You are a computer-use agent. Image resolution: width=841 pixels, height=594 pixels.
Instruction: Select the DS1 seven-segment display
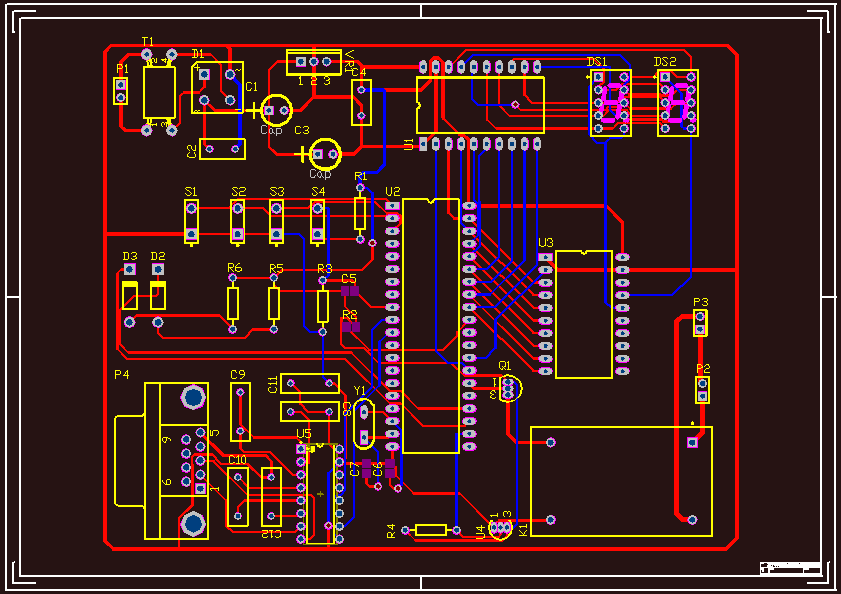coord(611,103)
